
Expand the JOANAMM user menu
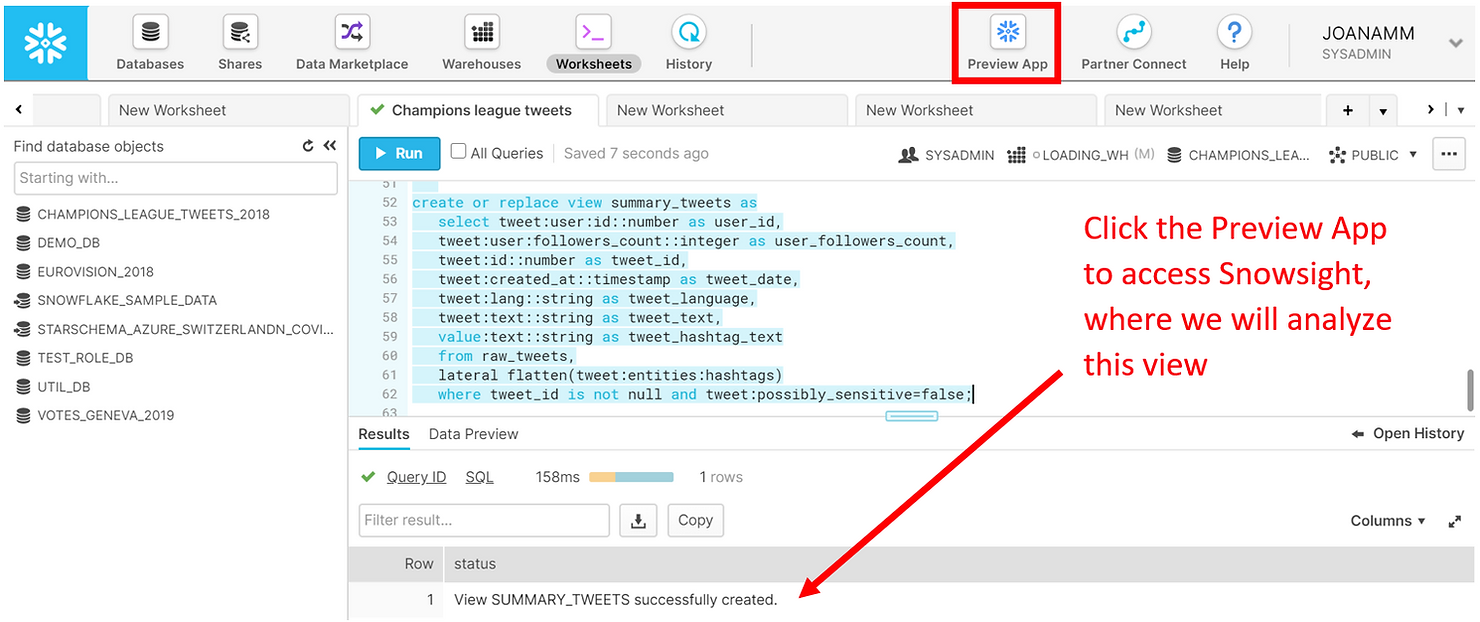tap(1456, 43)
